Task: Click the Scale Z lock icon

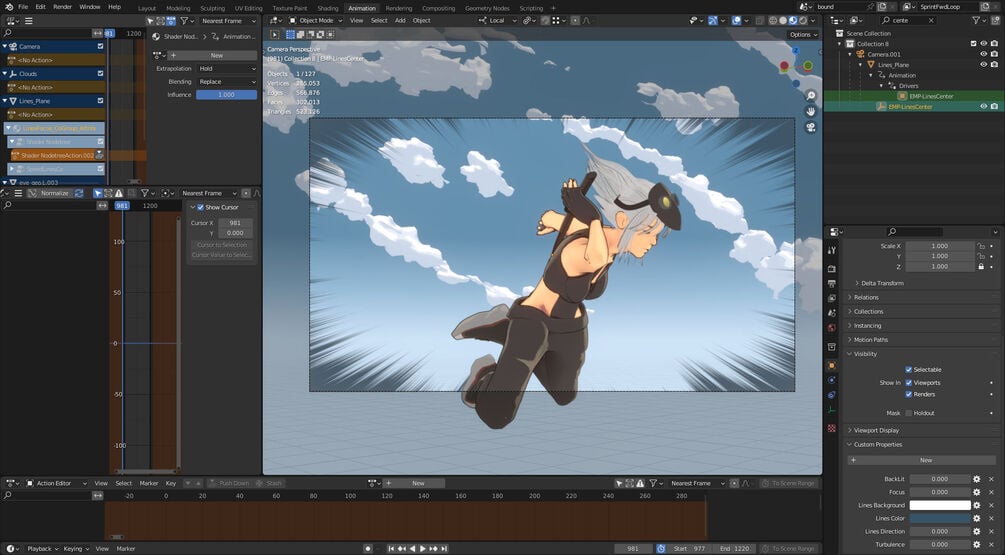Action: point(981,267)
